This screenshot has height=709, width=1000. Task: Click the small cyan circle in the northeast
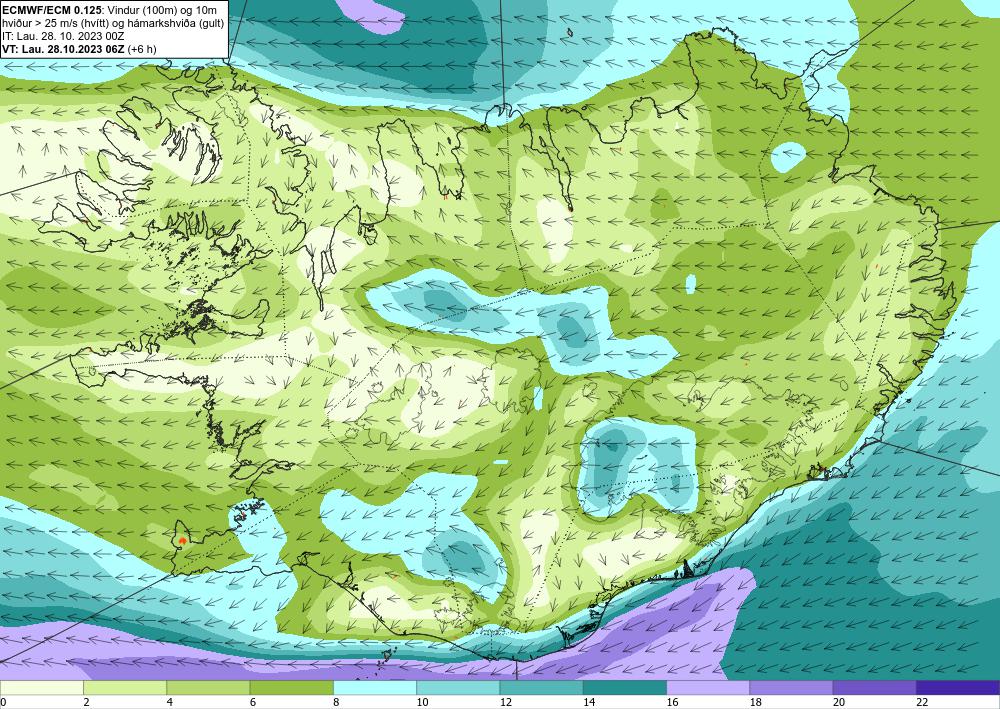[x=788, y=156]
